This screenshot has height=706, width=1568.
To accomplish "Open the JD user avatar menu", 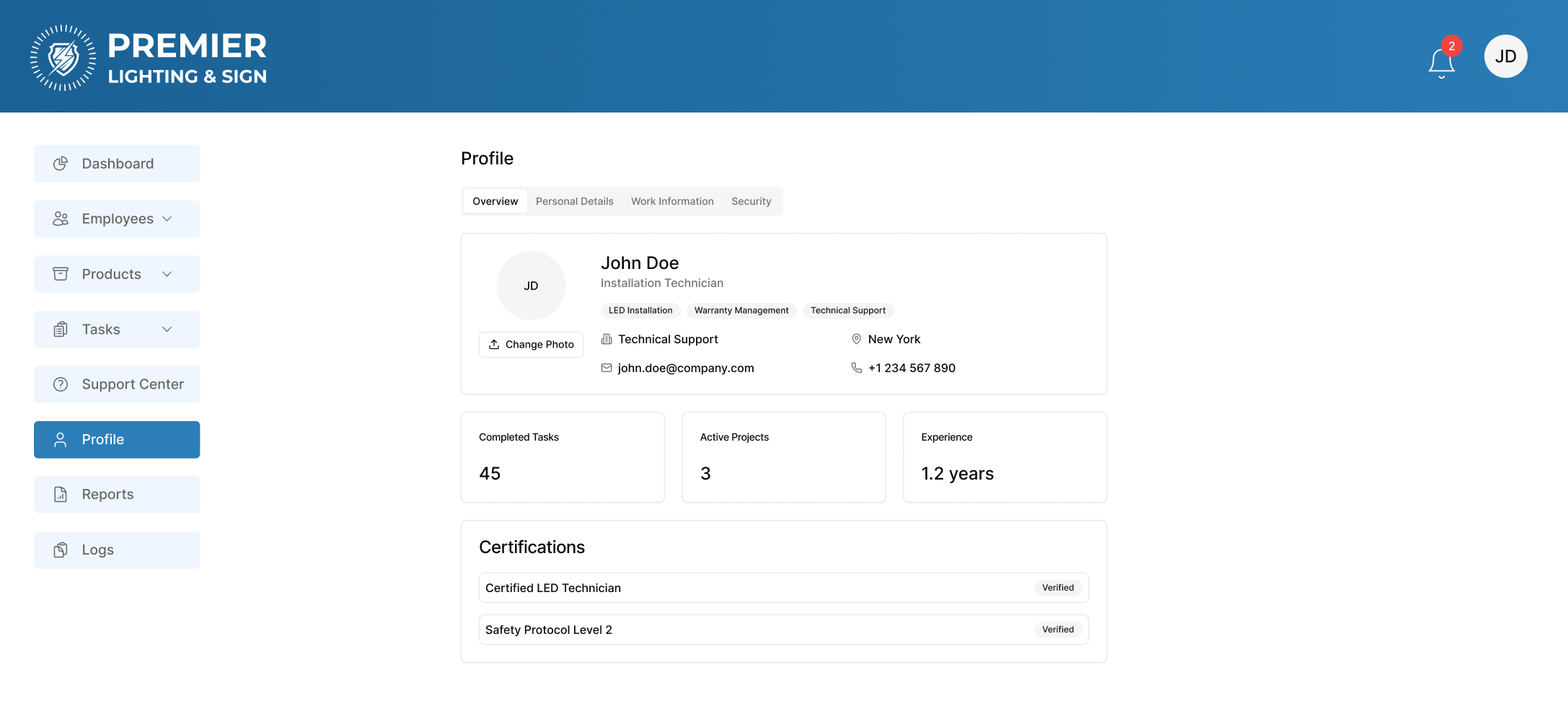I will click(x=1505, y=56).
